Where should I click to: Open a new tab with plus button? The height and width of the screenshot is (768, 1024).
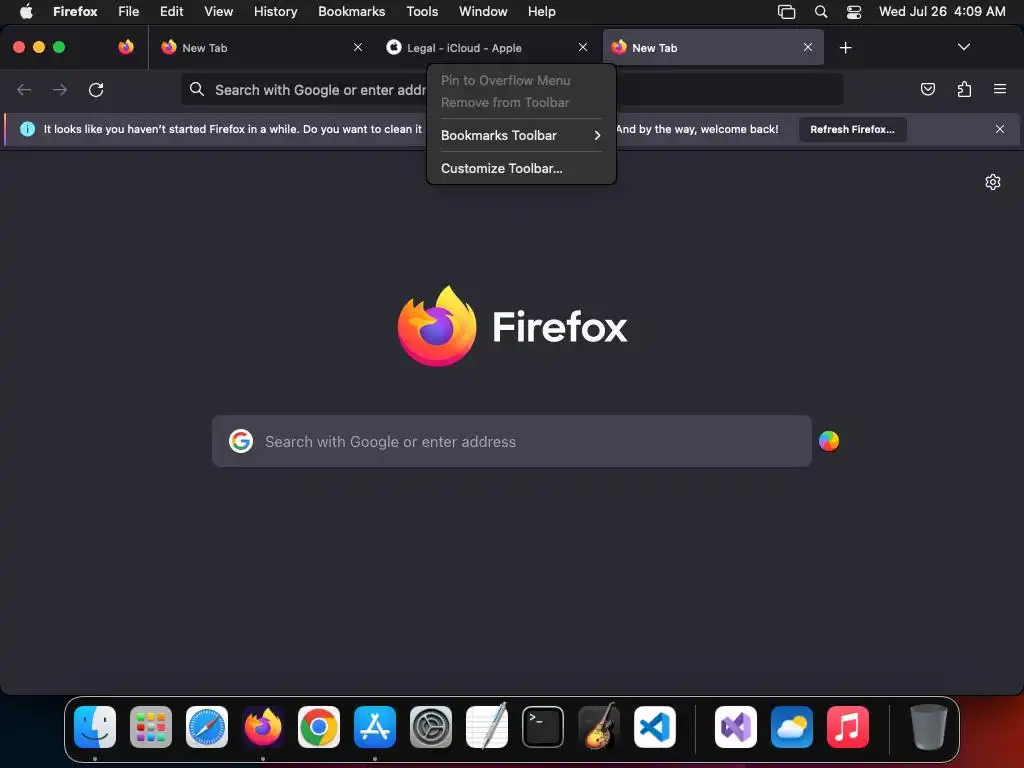coord(845,48)
